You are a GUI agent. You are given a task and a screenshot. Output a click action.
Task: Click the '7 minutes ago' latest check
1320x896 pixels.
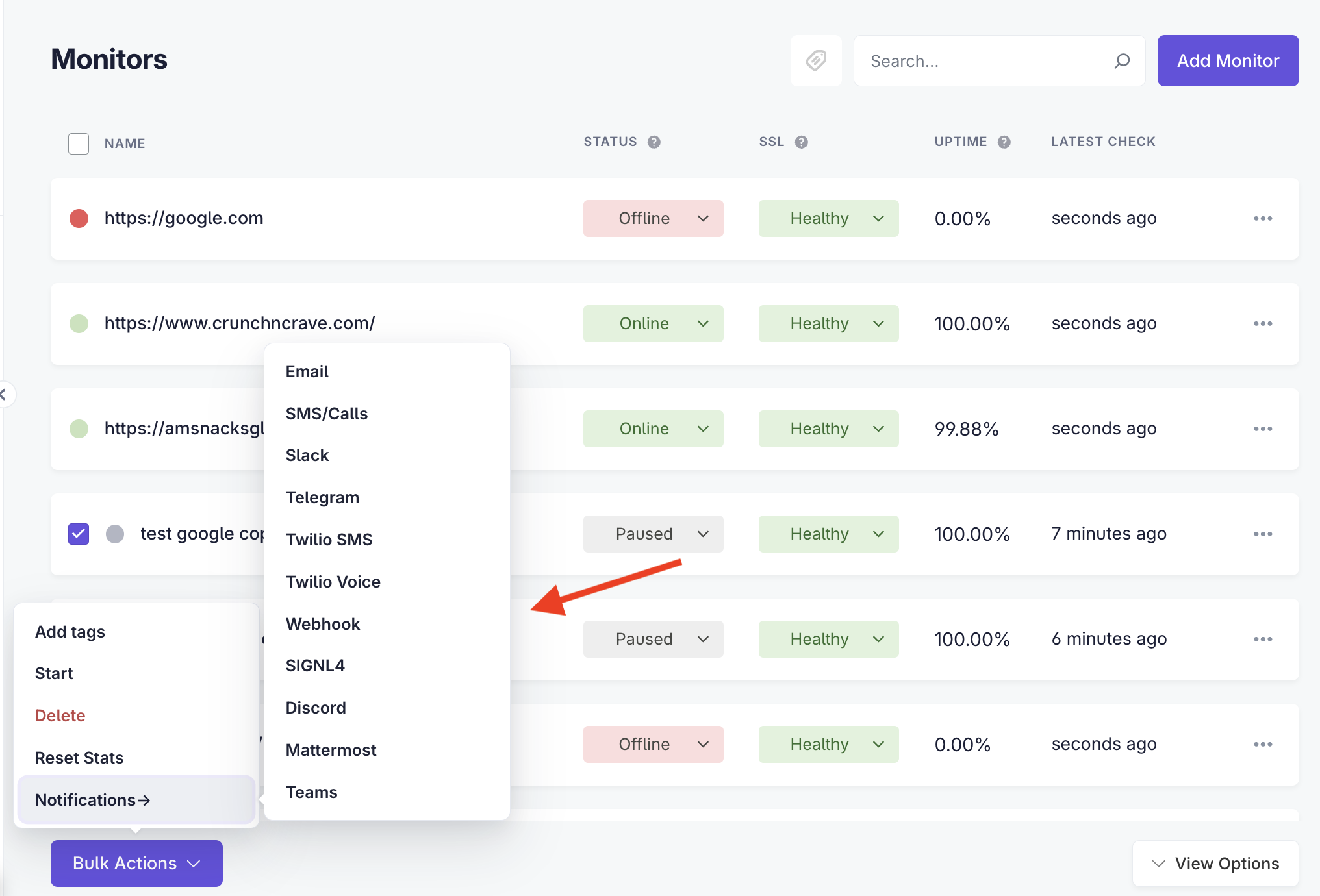tap(1109, 534)
